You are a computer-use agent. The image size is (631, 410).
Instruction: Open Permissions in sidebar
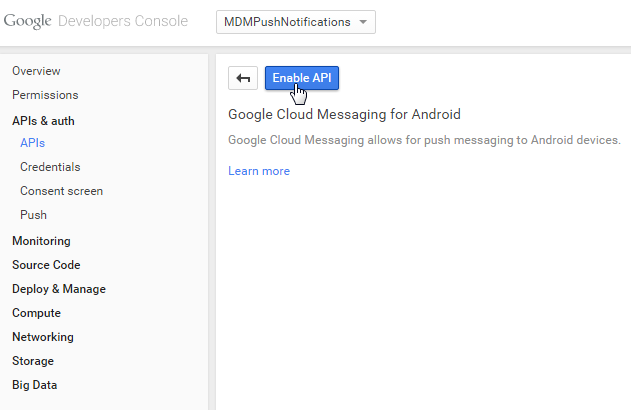tap(45, 95)
